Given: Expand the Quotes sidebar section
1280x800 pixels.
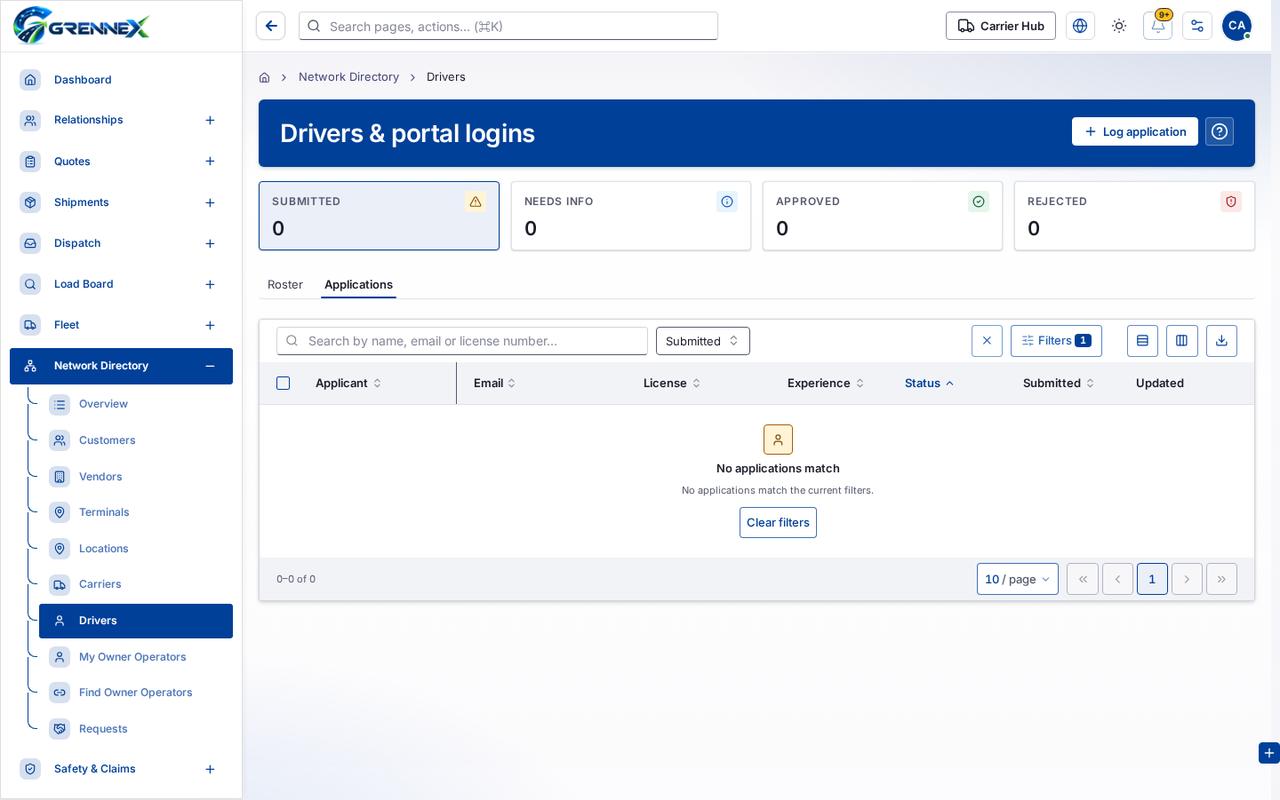Looking at the screenshot, I should pos(210,161).
